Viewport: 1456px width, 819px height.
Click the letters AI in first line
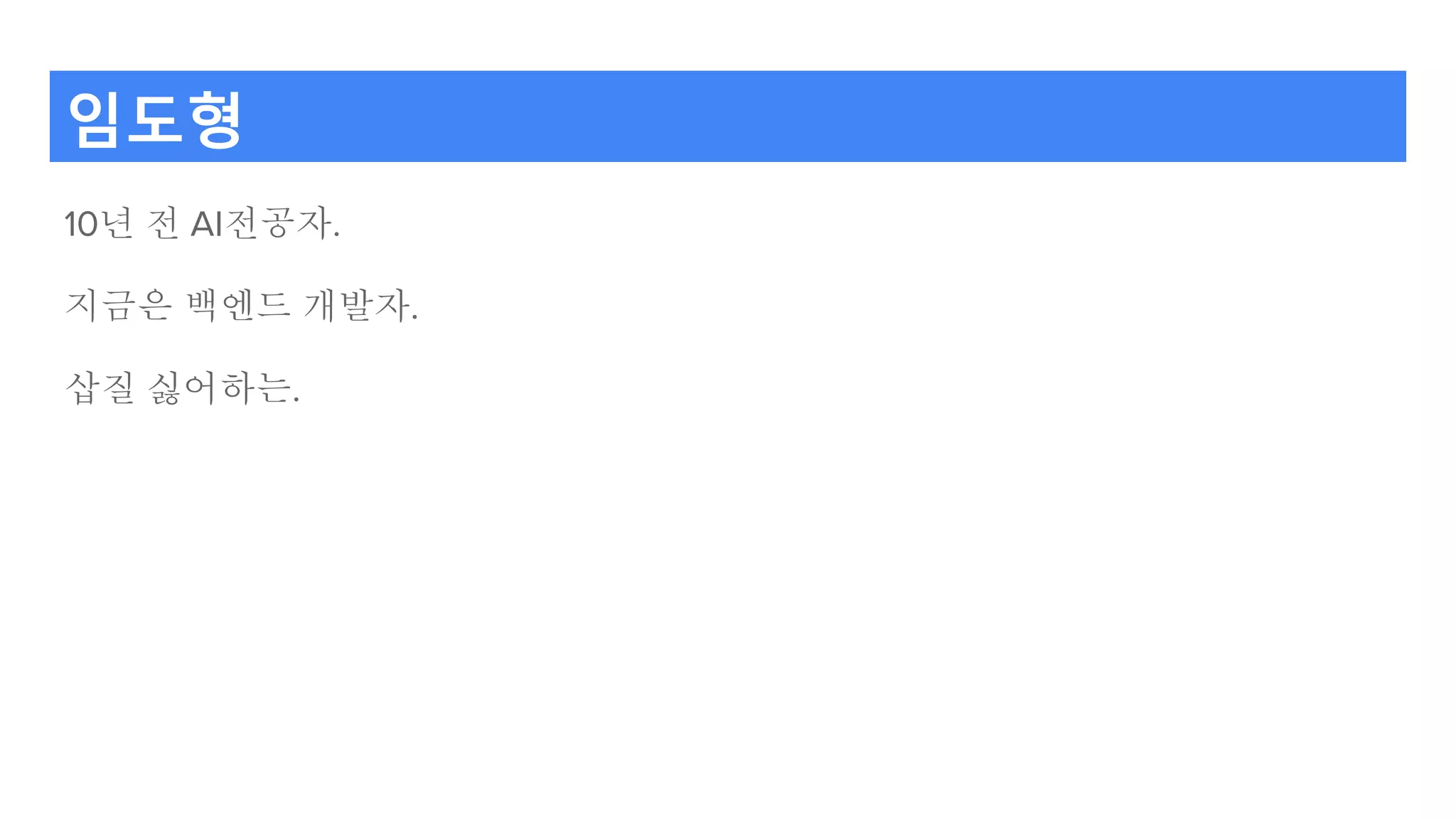point(207,224)
